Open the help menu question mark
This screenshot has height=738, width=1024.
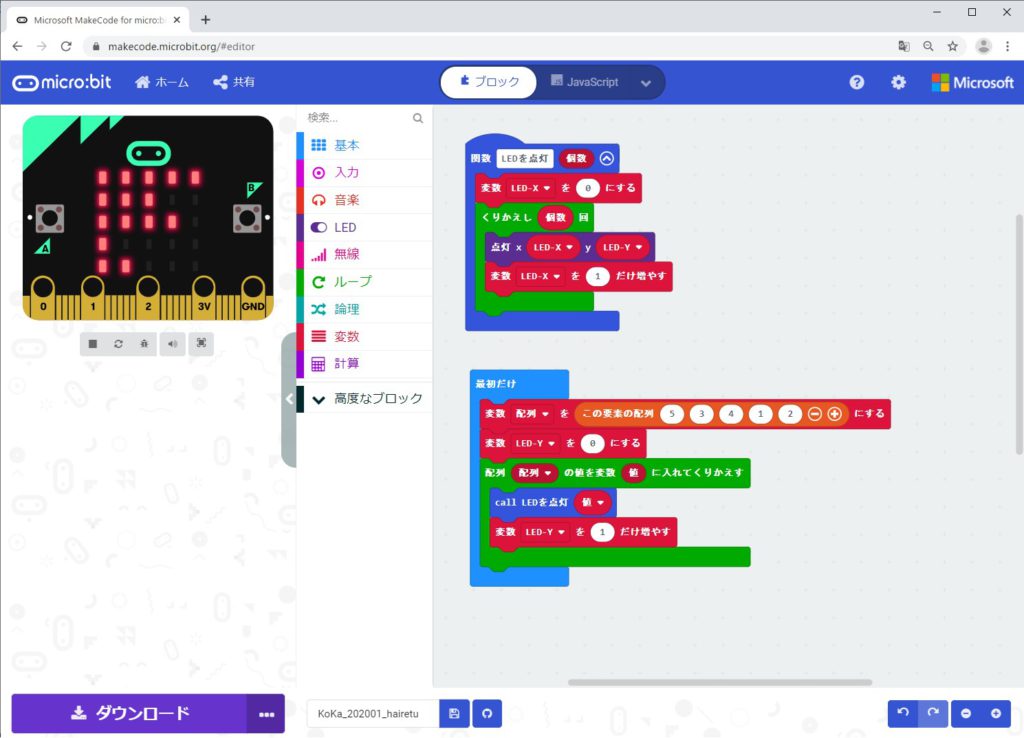[857, 82]
